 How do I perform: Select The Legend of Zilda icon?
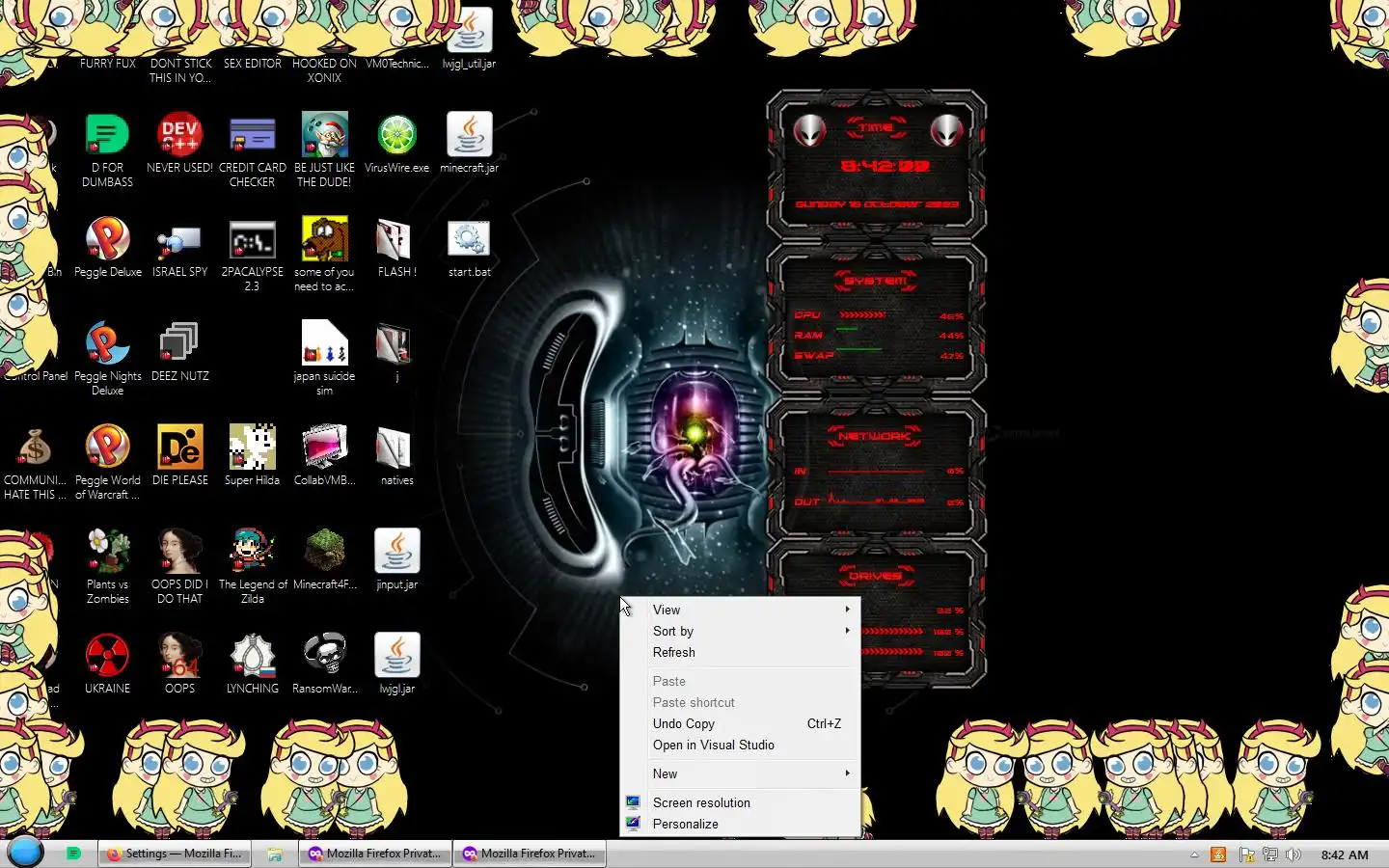point(253,552)
